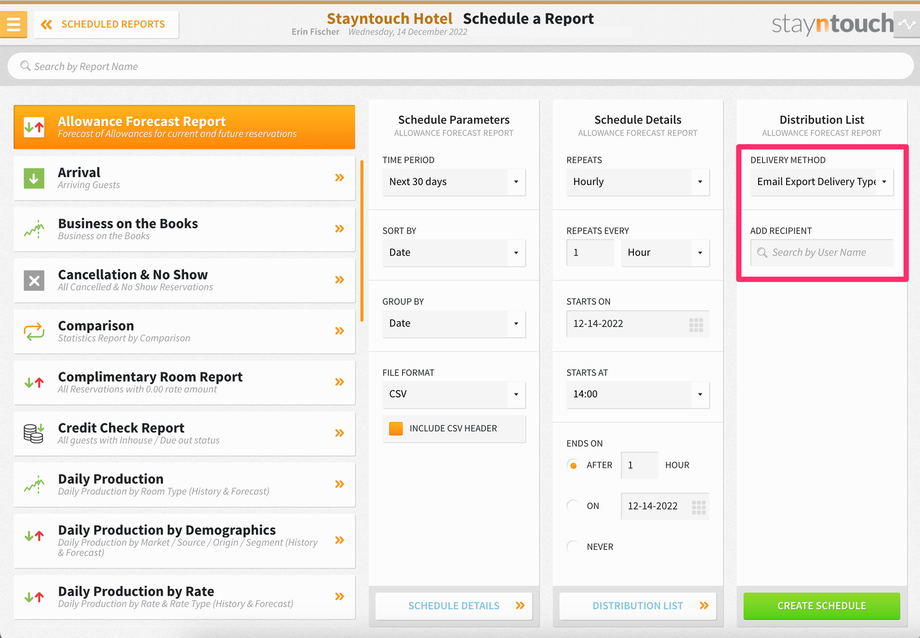This screenshot has width=920, height=638.
Task: Open the Time Period dropdown
Action: click(454, 182)
